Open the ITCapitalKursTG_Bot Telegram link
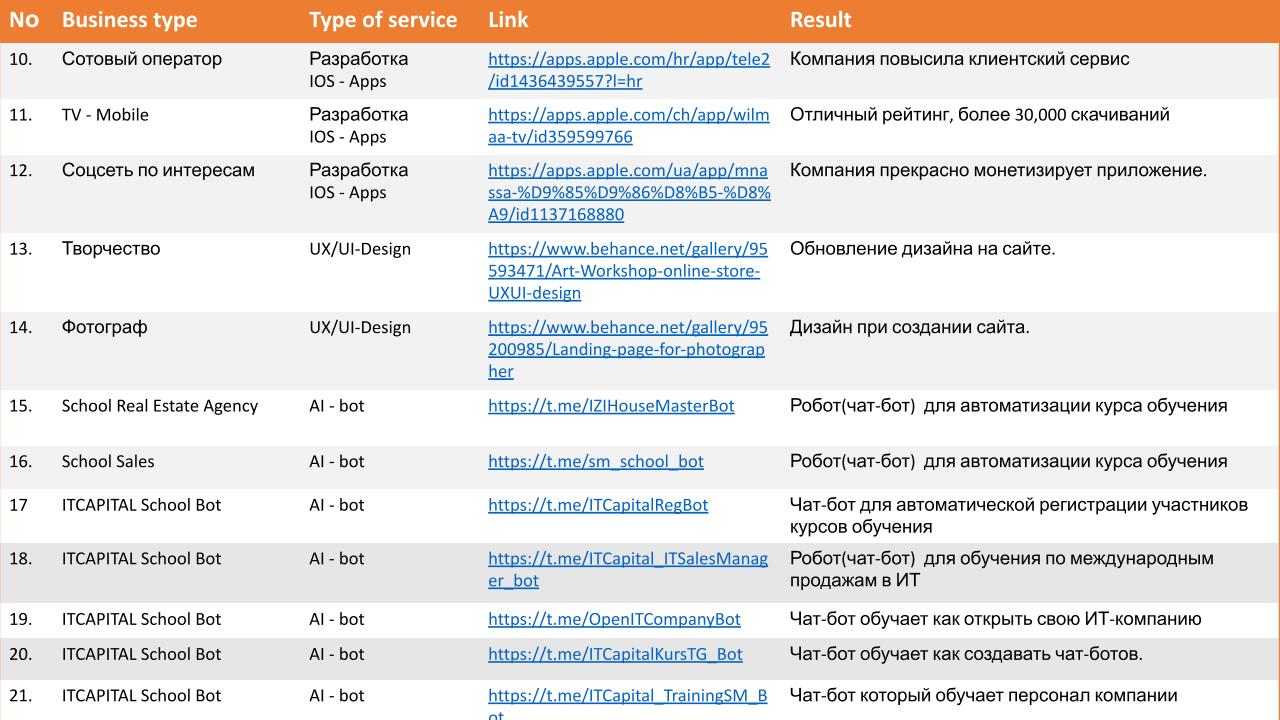The width and height of the screenshot is (1280, 720). point(615,654)
